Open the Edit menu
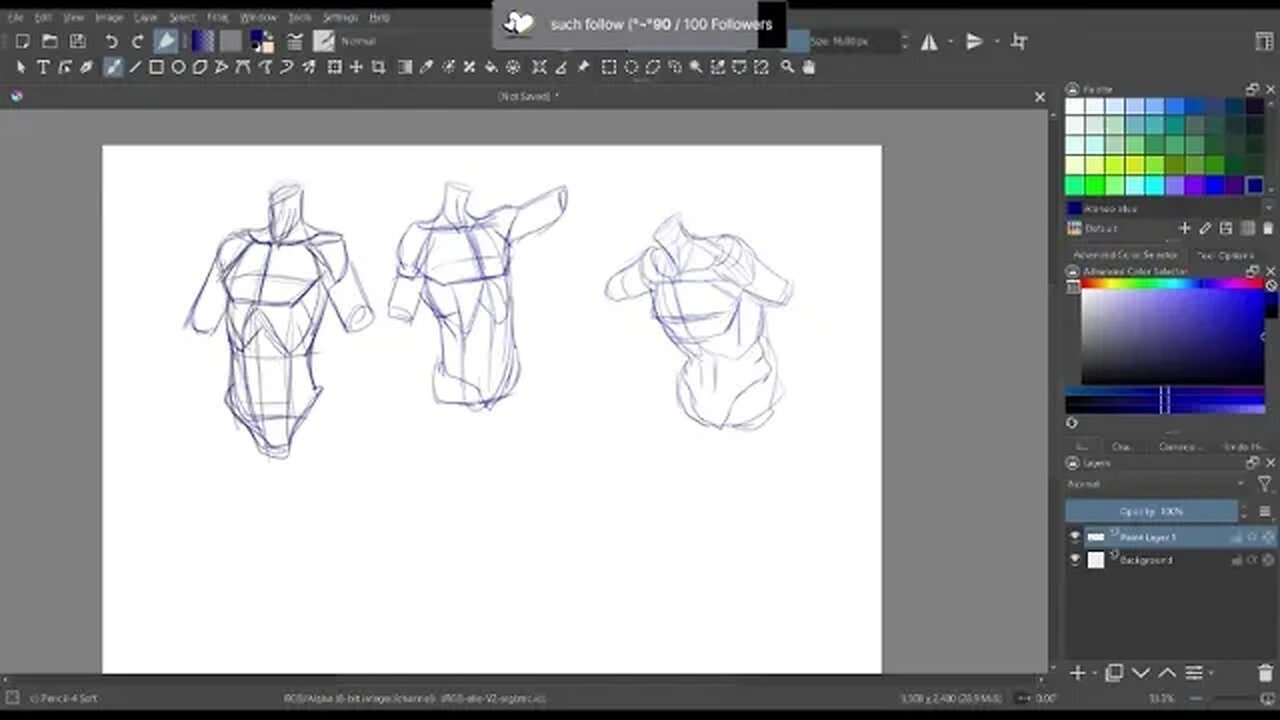1280x720 pixels. click(43, 18)
